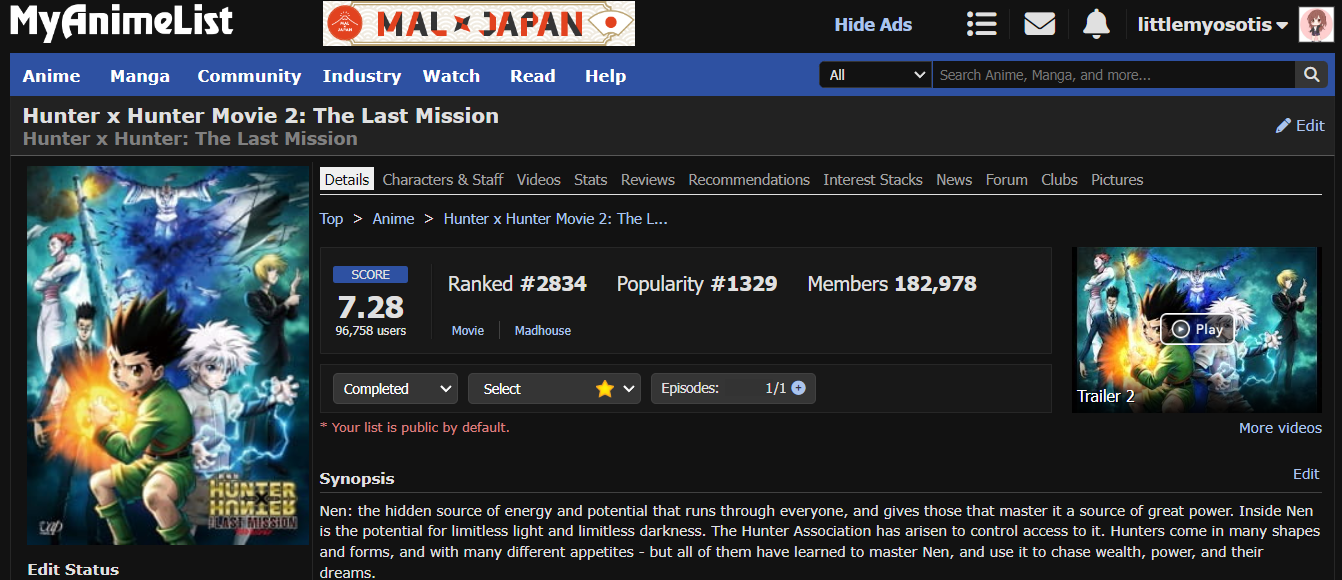
Task: Open the Completed status dropdown
Action: (395, 389)
